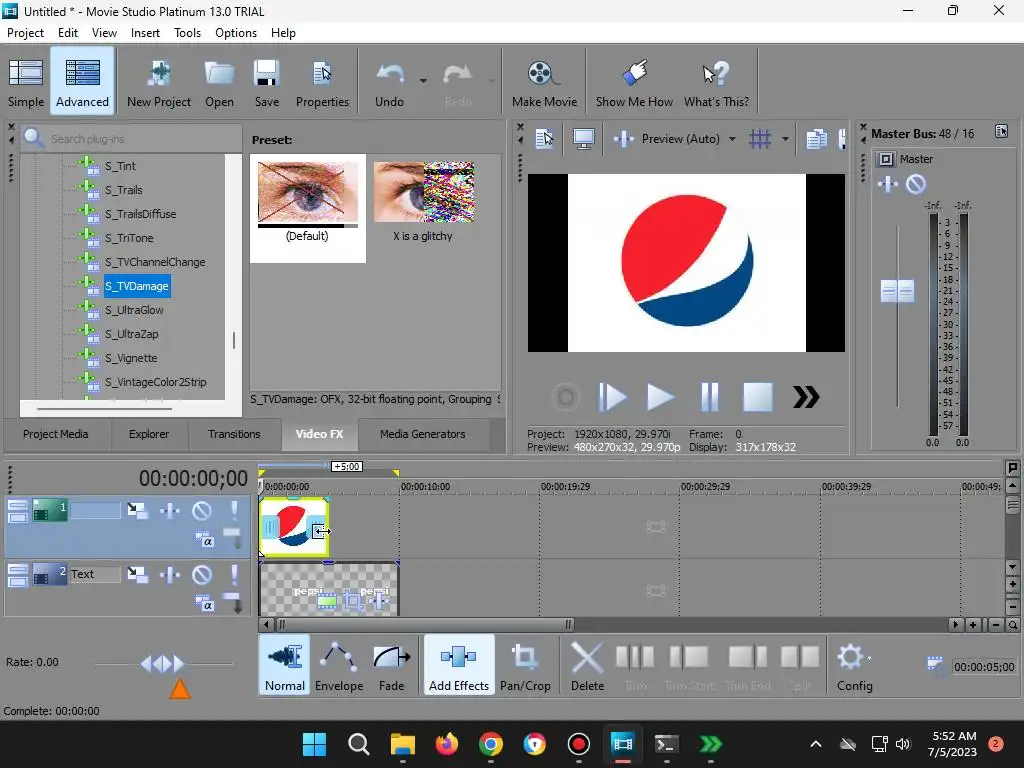This screenshot has width=1024, height=768.
Task: Show more preview transport buttons
Action: click(806, 397)
